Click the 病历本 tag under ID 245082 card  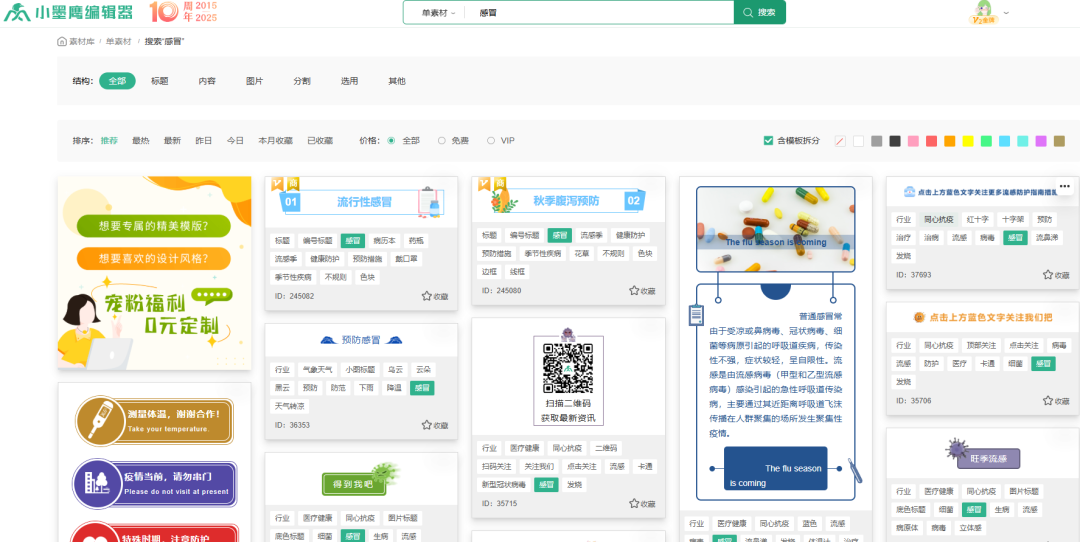pyautogui.click(x=384, y=241)
